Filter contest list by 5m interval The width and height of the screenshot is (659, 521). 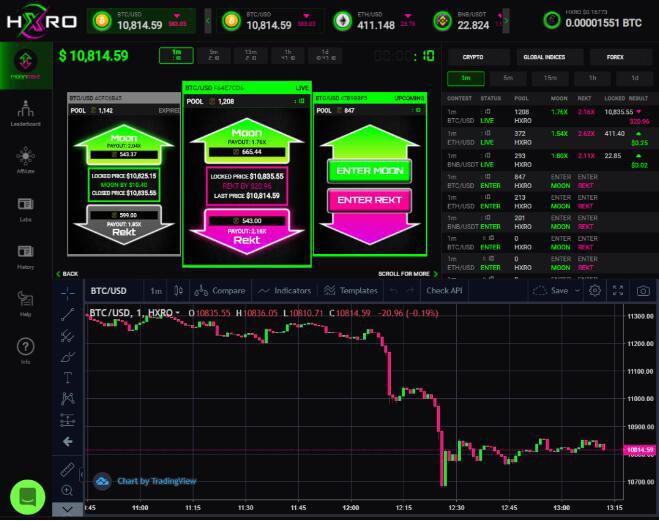pyautogui.click(x=508, y=78)
